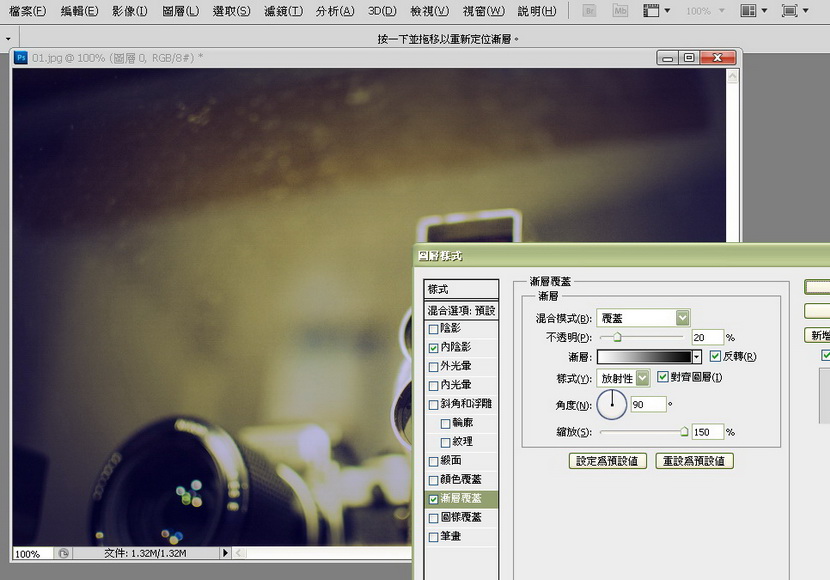Enable the 陰影 drop shadow checkbox
This screenshot has height=580, width=830.
[433, 328]
